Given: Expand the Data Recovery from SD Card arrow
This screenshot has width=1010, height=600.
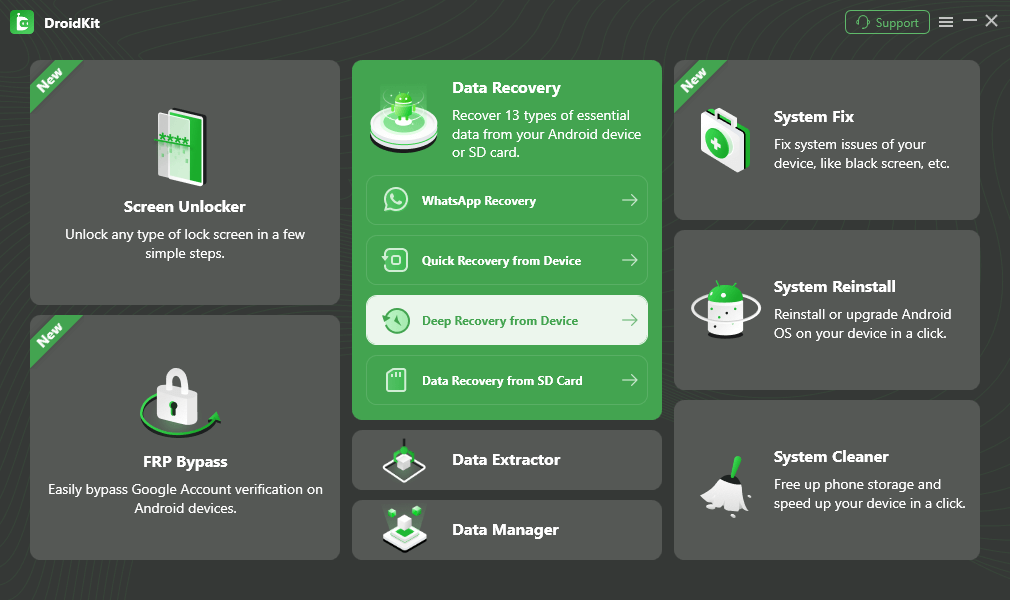Looking at the screenshot, I should point(631,380).
